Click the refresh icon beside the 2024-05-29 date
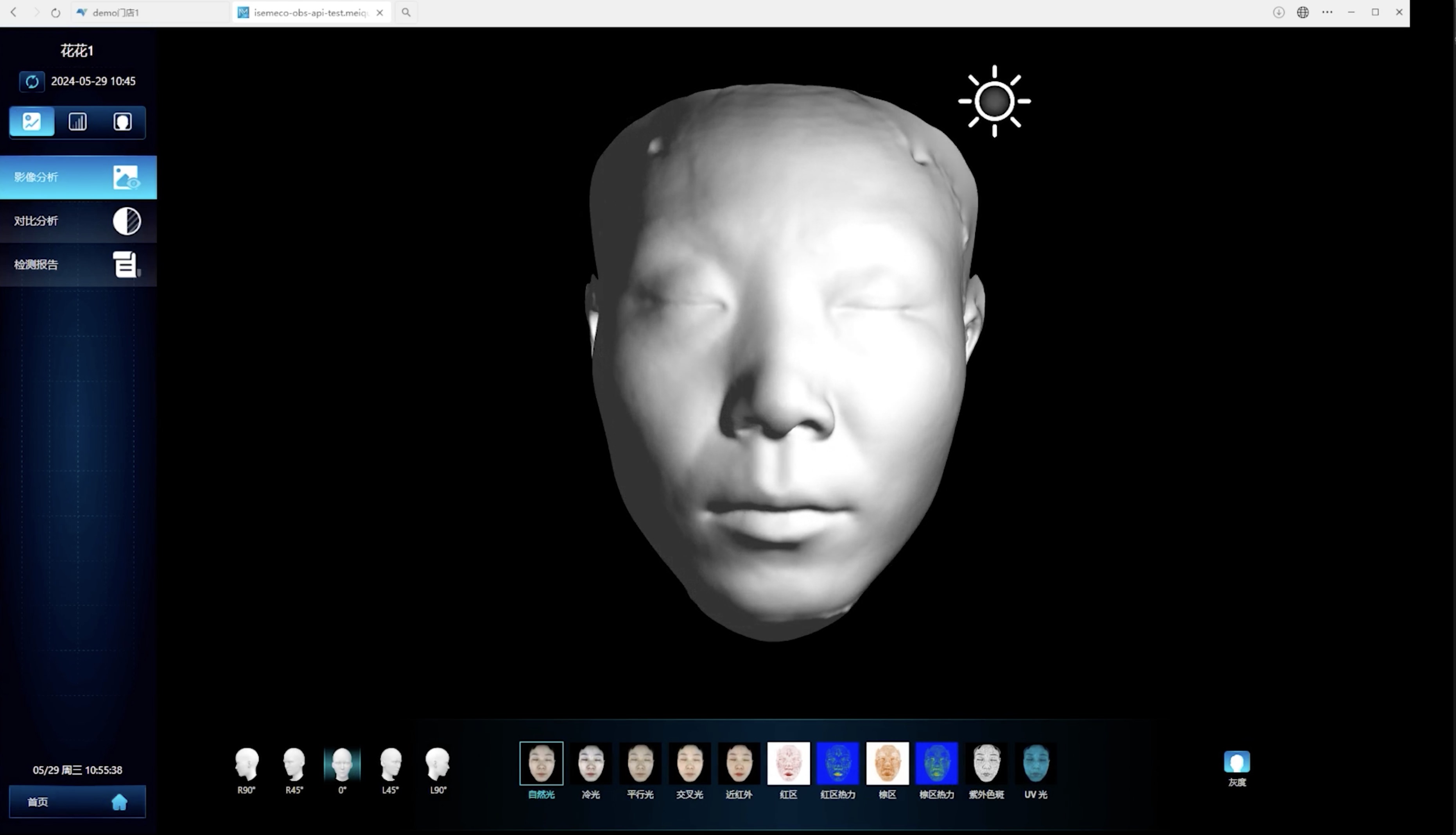The width and height of the screenshot is (1456, 835). [32, 81]
